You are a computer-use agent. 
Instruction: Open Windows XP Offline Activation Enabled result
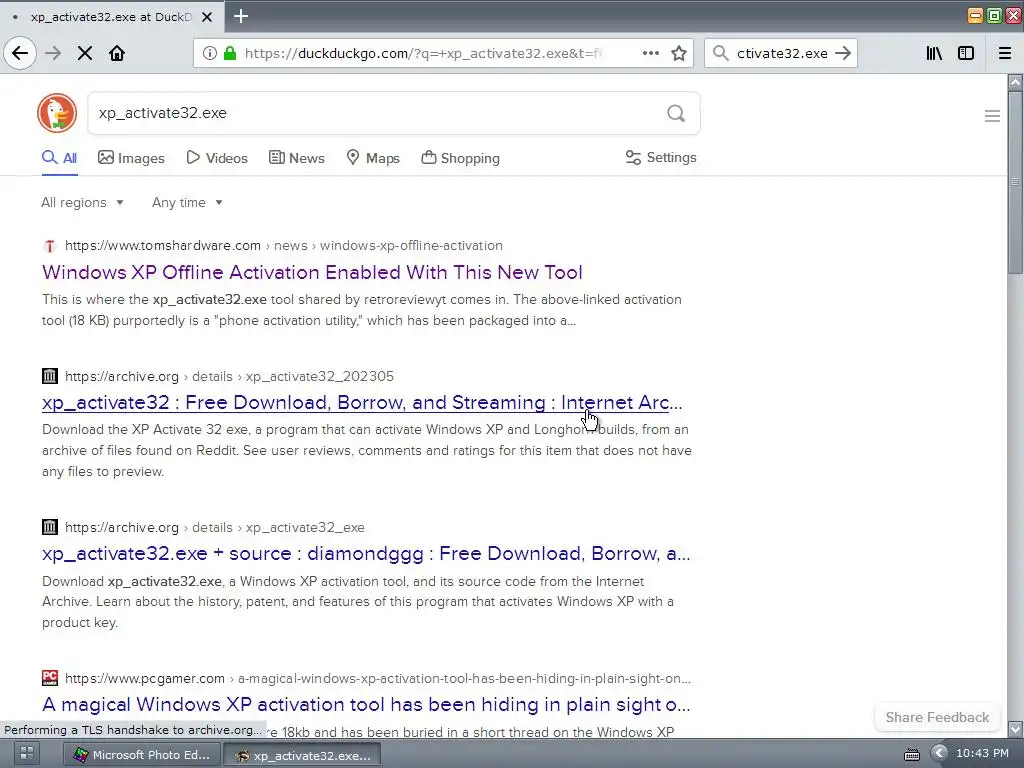(312, 272)
